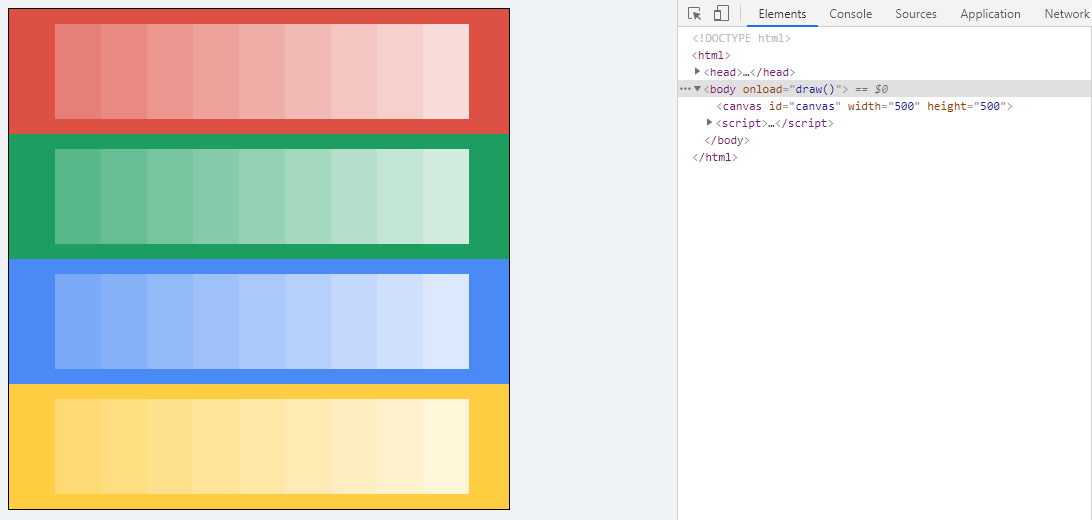Switch to the Sources tab
The image size is (1092, 520).
[916, 14]
